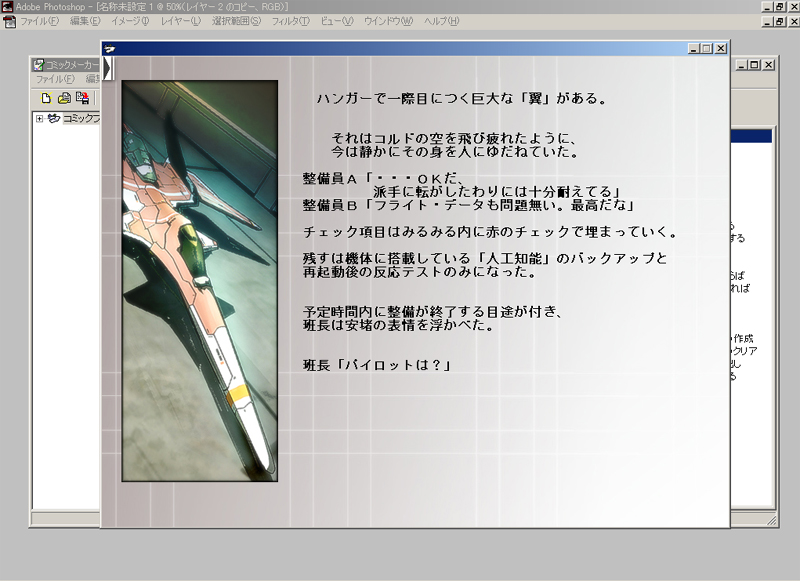This screenshot has height=581, width=800.
Task: Click the line '整備員B「フライト・データも問題無い。最高だな」'
Action: (x=468, y=205)
